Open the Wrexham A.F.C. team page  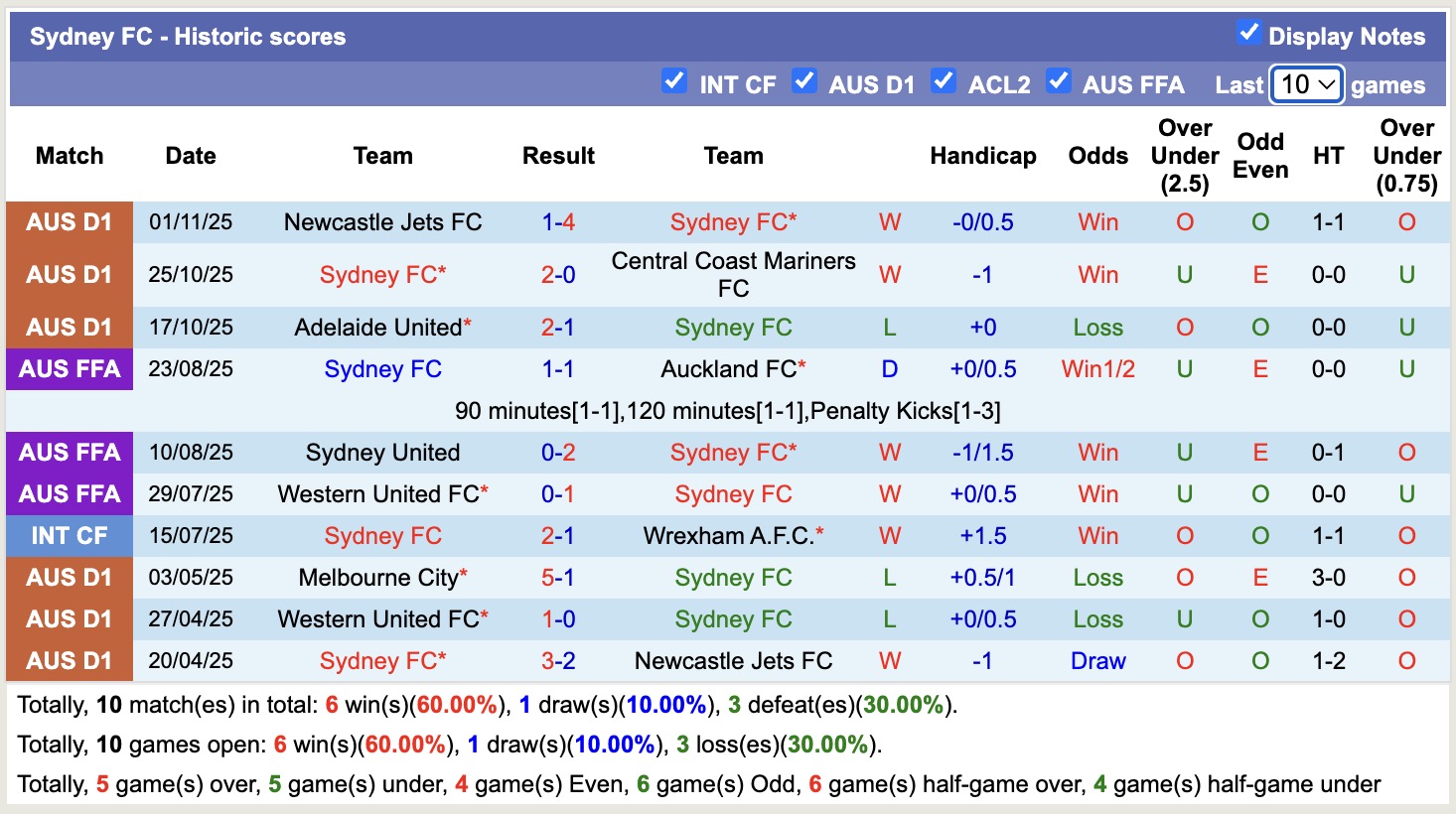[733, 535]
